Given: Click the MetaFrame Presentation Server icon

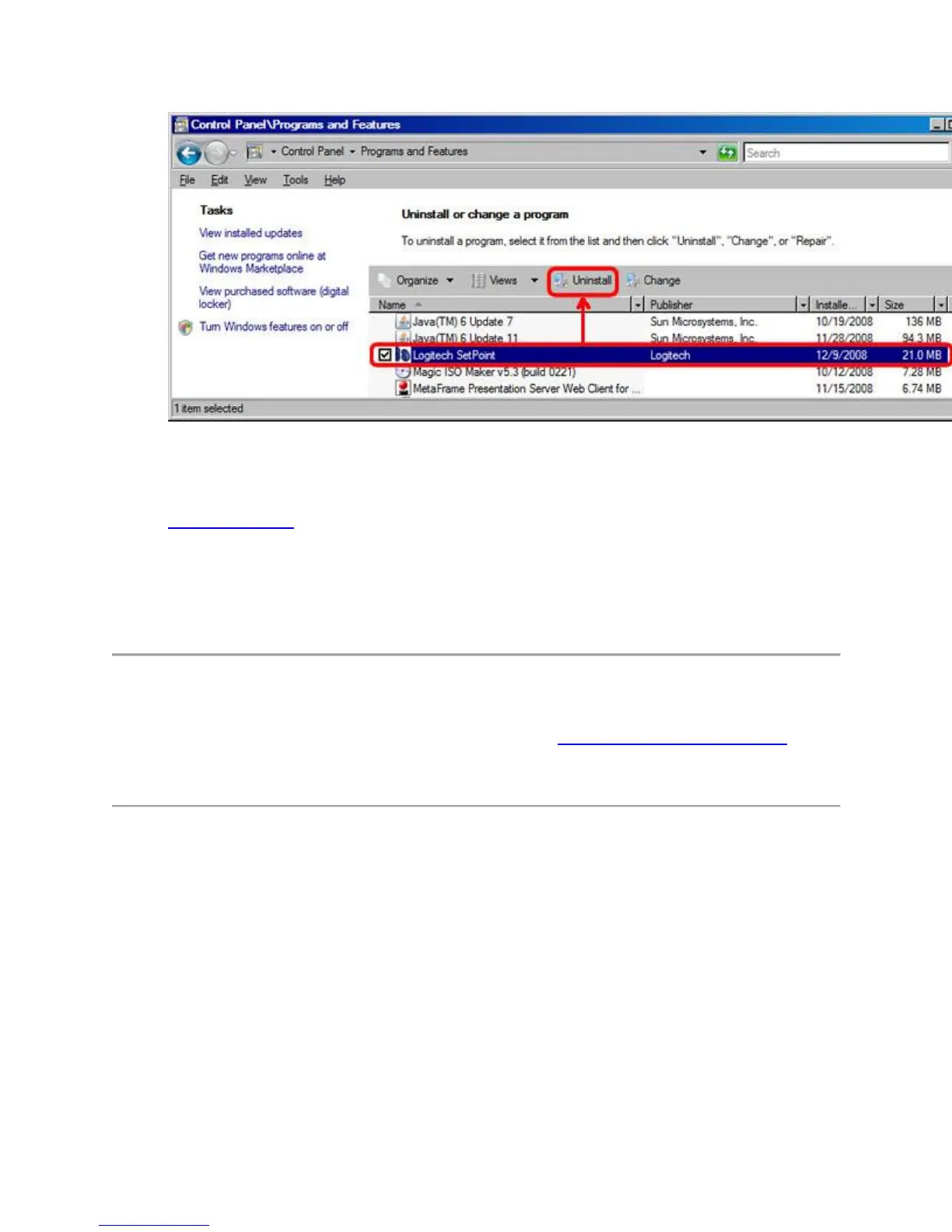Looking at the screenshot, I should point(403,388).
